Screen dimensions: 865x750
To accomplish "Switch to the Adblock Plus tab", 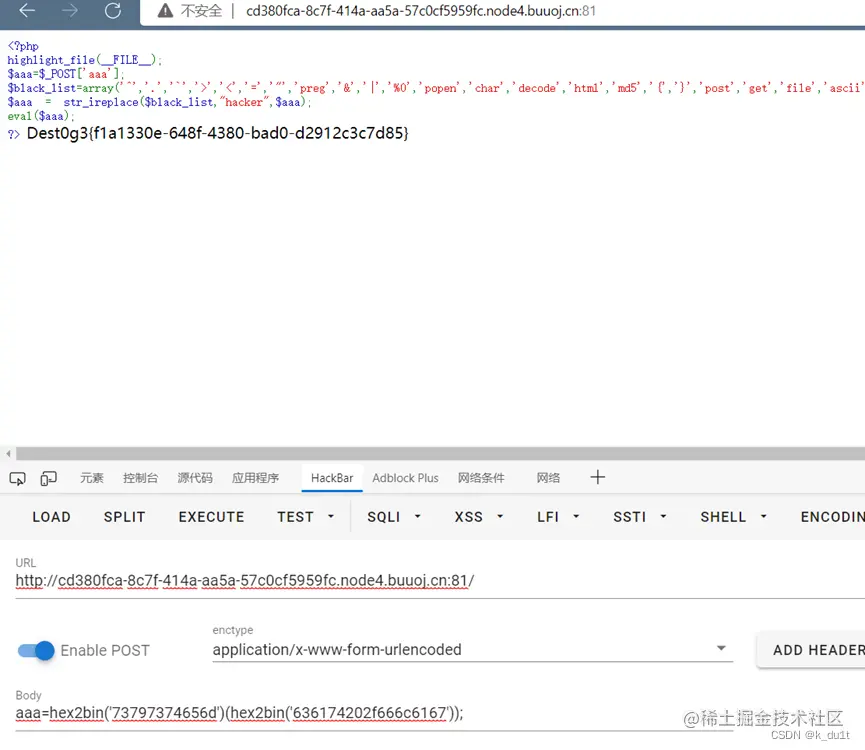I will 405,478.
